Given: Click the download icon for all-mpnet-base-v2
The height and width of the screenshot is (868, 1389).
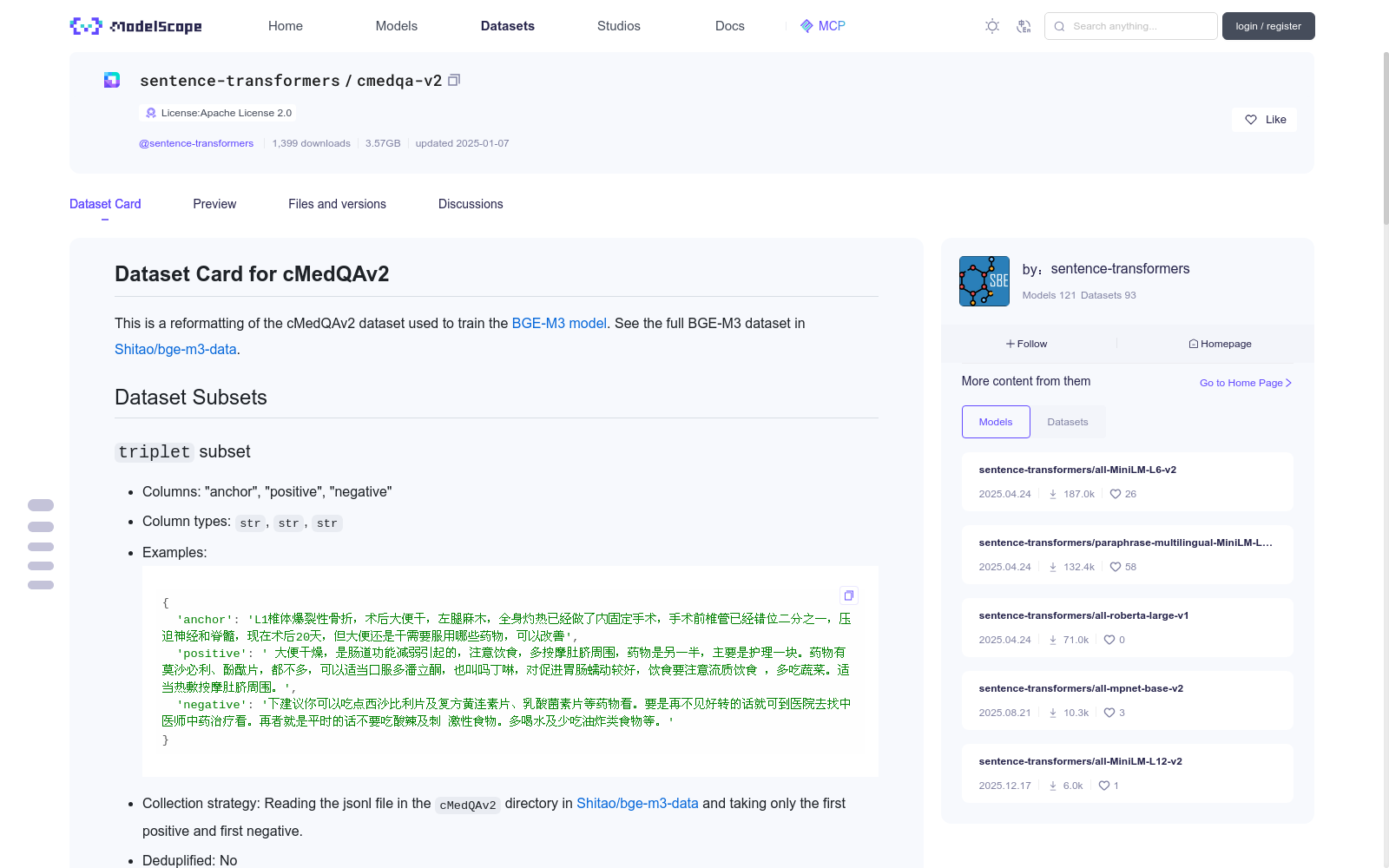Looking at the screenshot, I should [1053, 713].
